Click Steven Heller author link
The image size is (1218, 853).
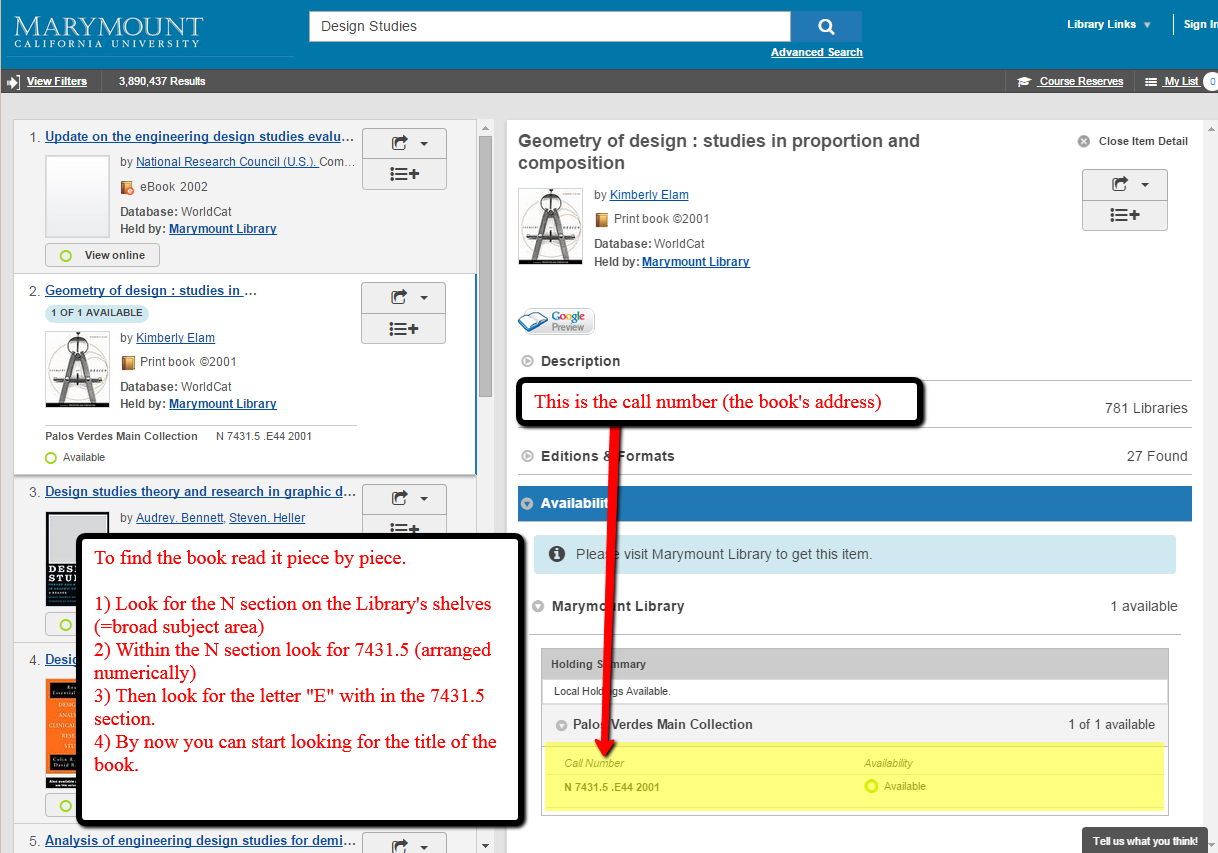point(267,518)
